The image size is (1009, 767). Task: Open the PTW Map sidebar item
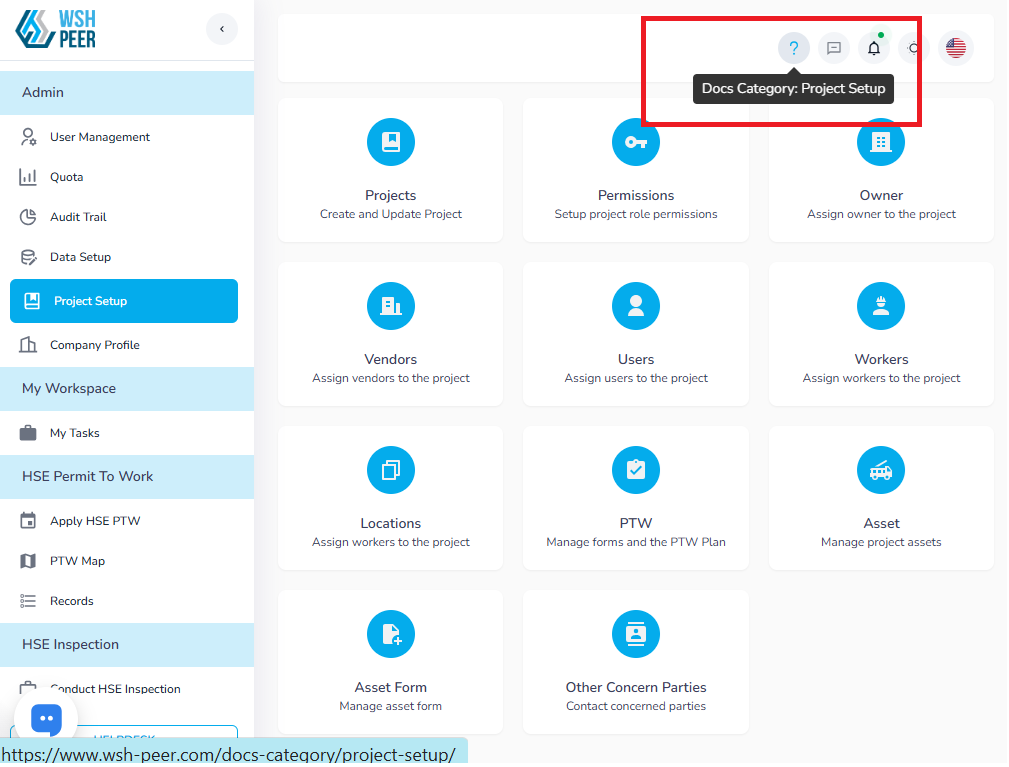pos(77,561)
